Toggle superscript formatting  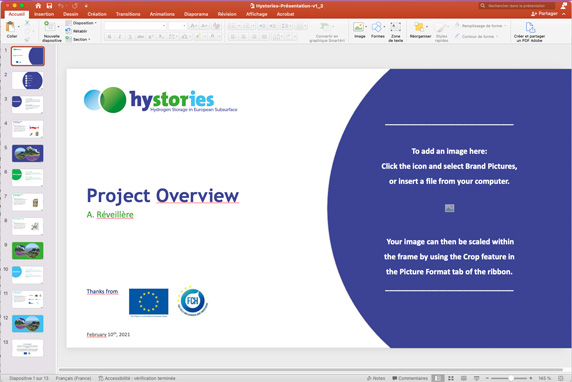coord(151,36)
